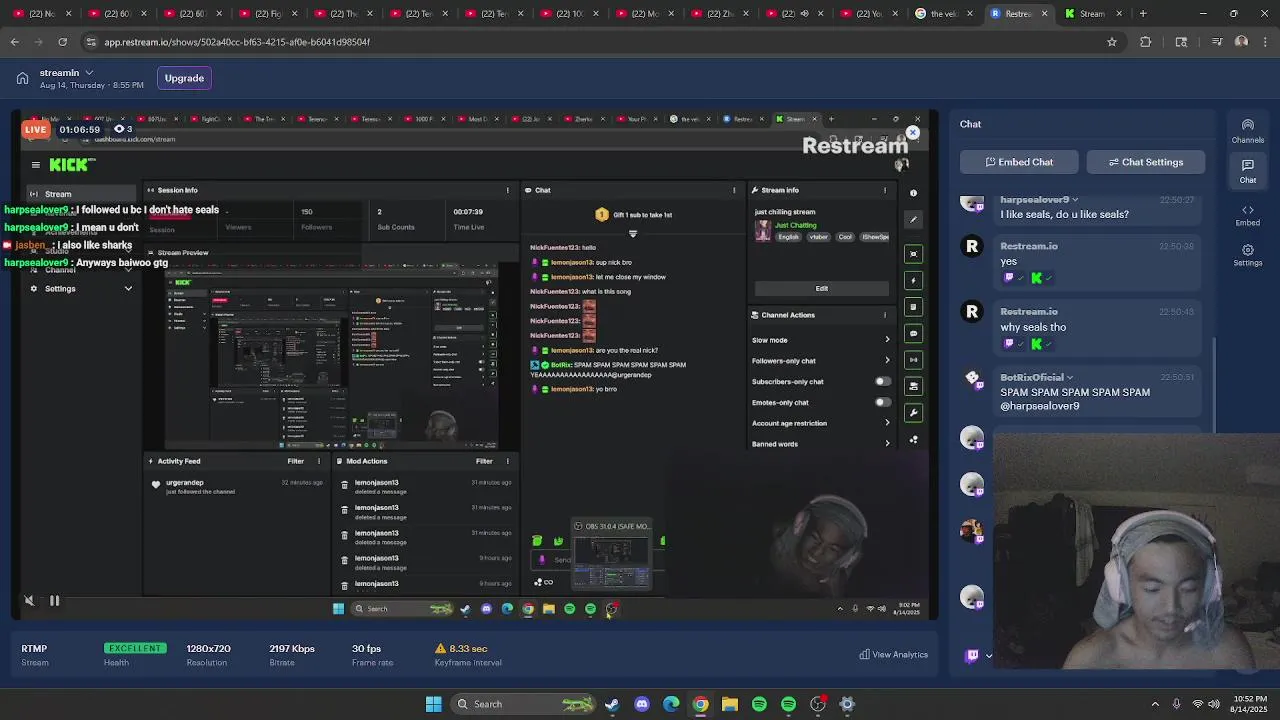Click the EXCELLENT health badge

(x=134, y=648)
